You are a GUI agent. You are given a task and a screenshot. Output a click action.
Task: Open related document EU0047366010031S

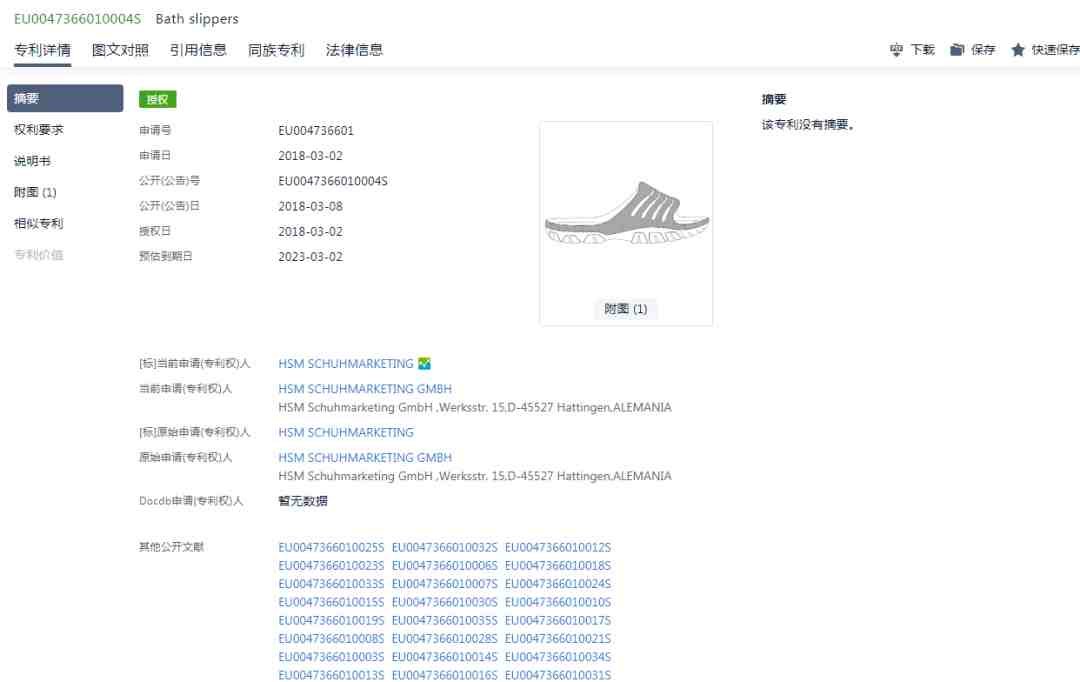(x=558, y=675)
